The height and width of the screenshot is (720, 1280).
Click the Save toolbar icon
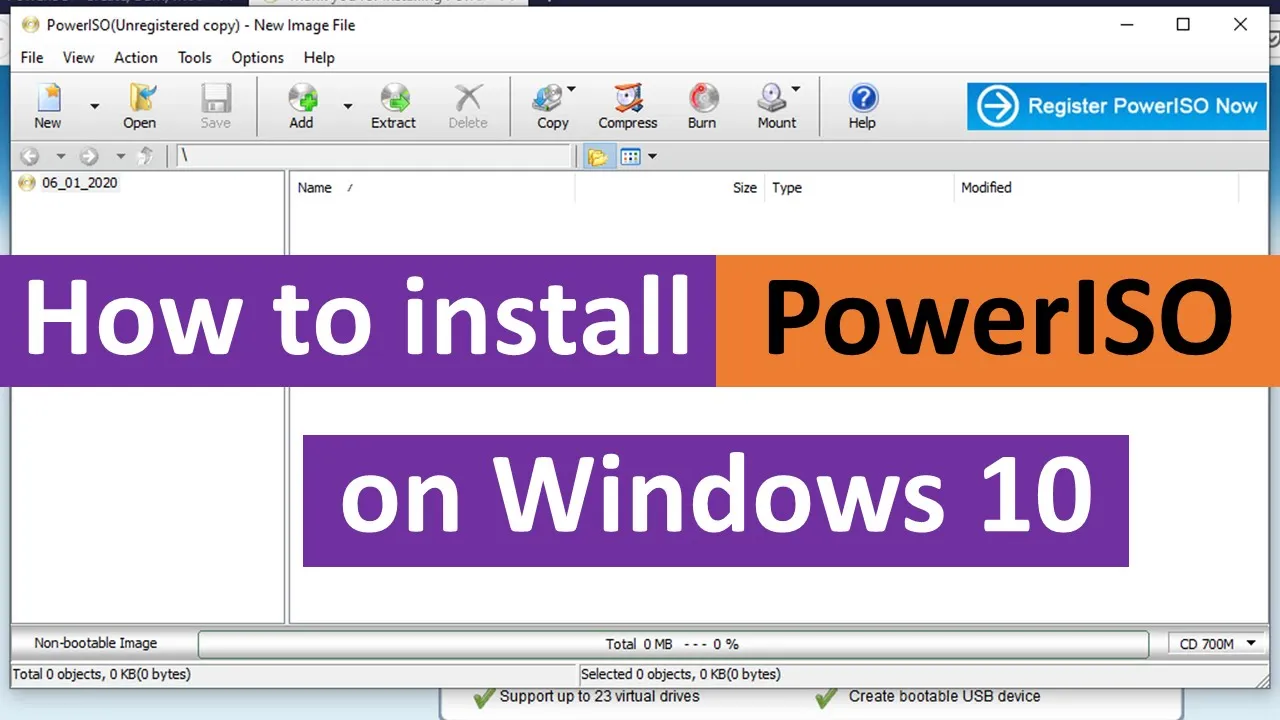click(x=215, y=105)
